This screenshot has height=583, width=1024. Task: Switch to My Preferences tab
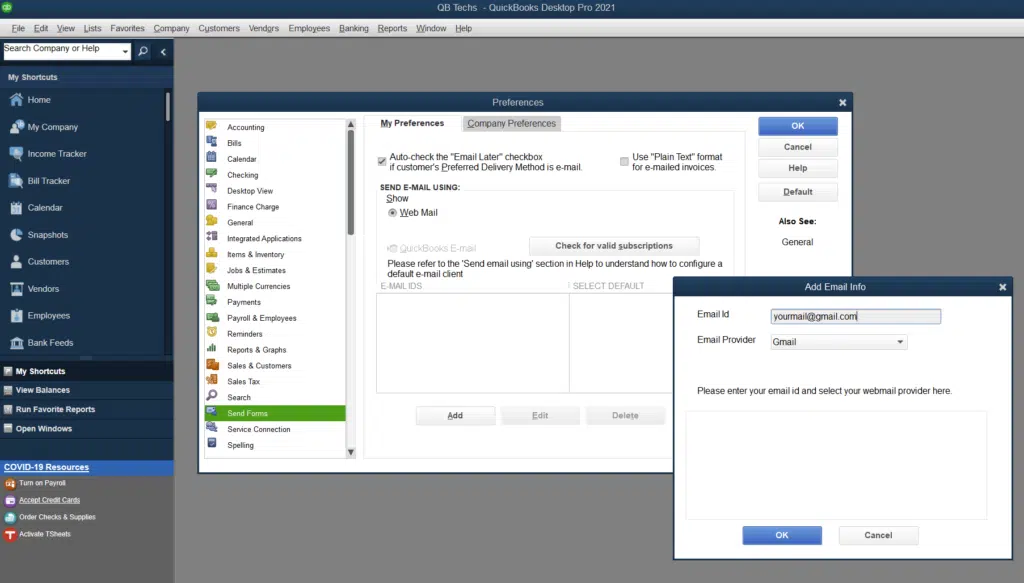coord(412,123)
